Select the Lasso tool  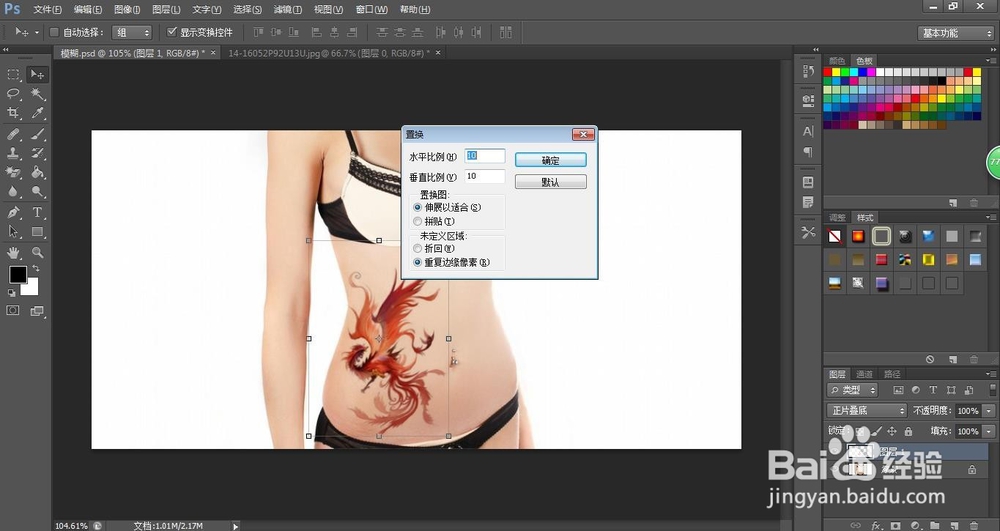[x=13, y=94]
